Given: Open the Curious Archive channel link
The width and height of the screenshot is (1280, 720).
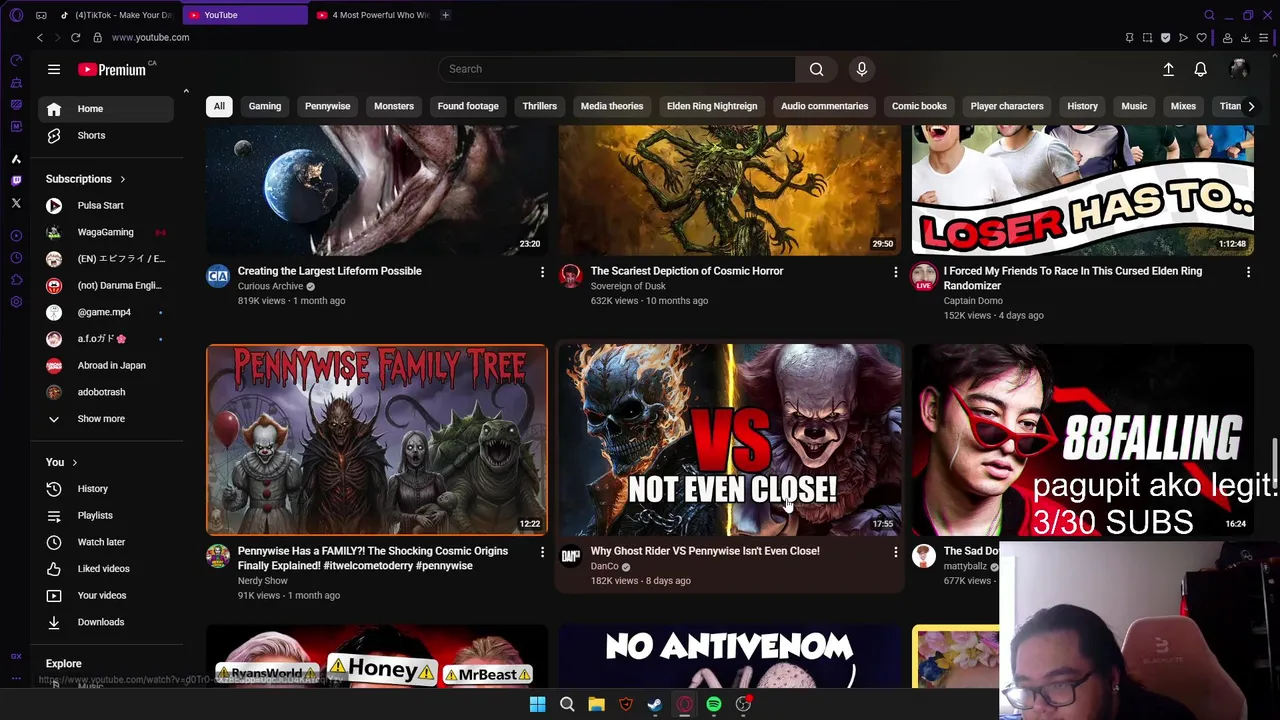Looking at the screenshot, I should click(x=270, y=286).
